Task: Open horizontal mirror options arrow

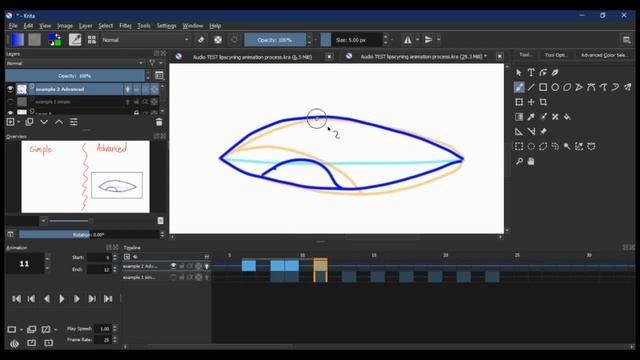Action: (x=417, y=40)
